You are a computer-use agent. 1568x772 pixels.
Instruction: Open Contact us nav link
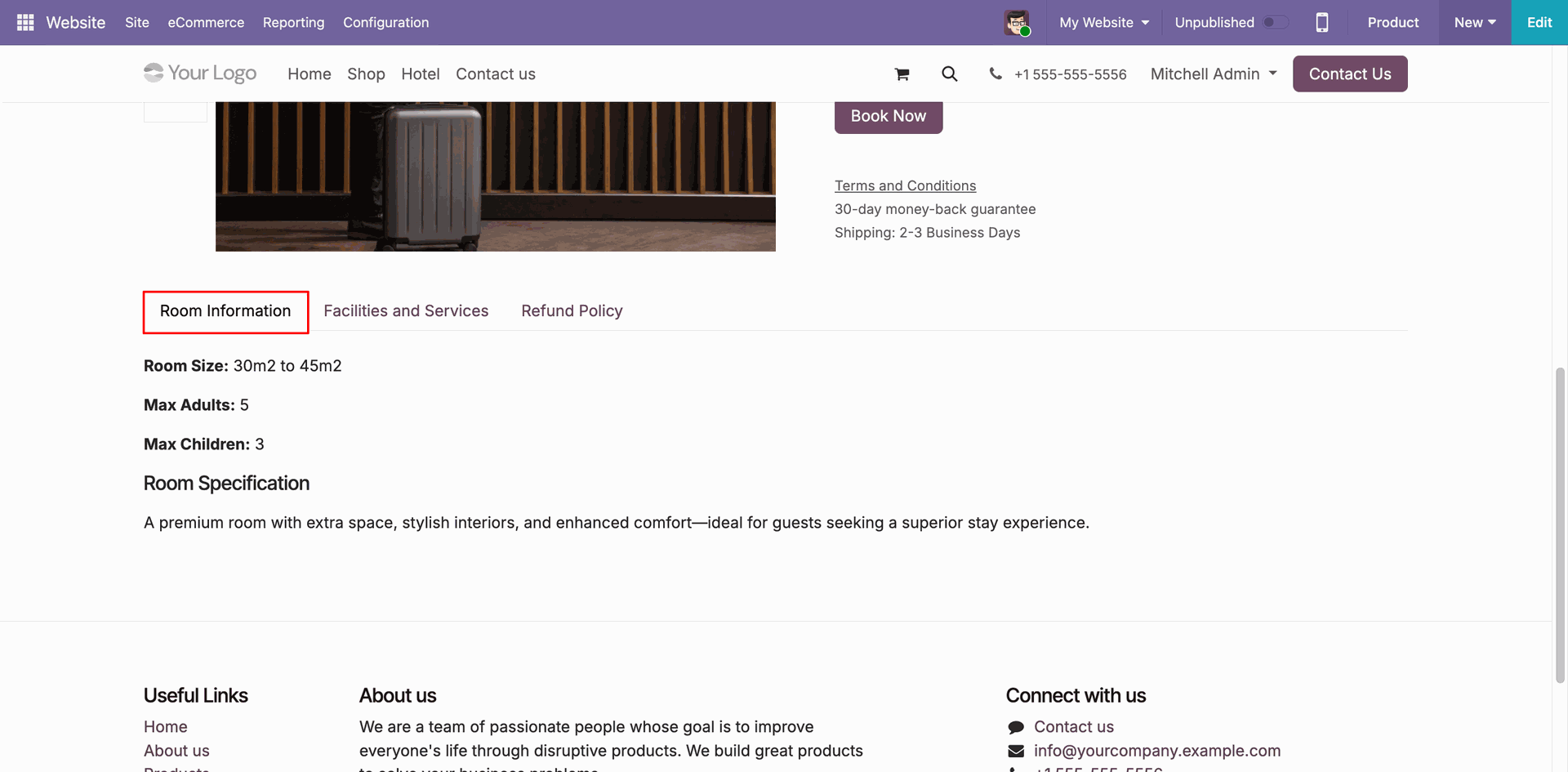point(496,74)
